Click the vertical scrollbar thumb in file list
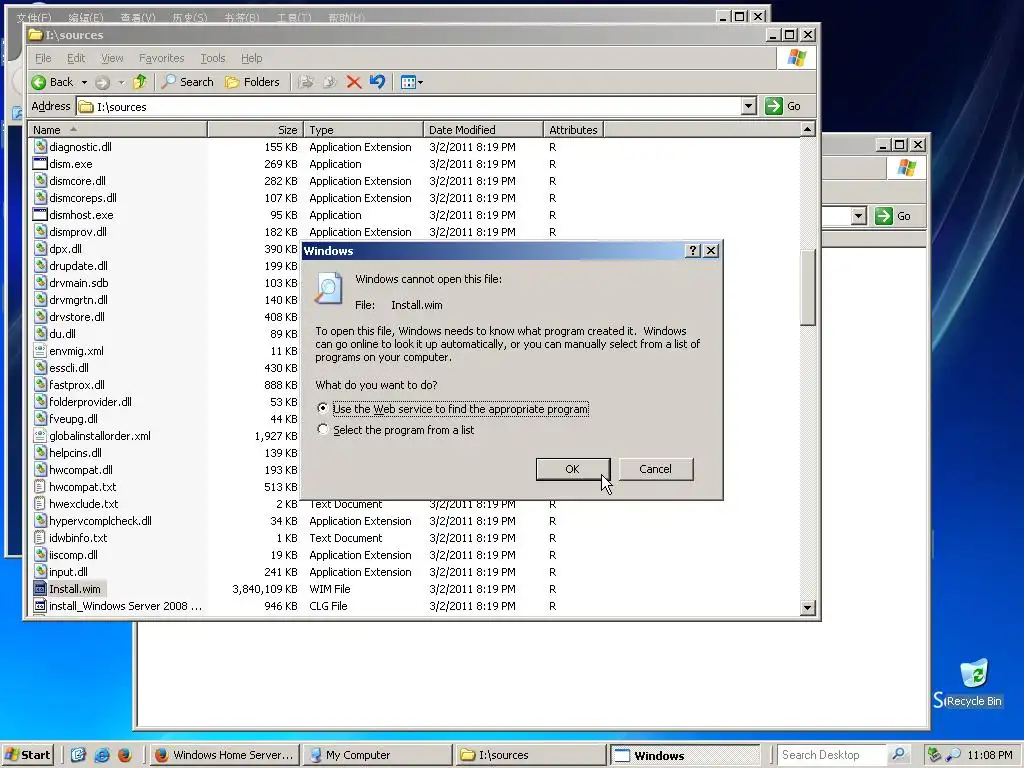Screen dimensions: 1024x768 [808, 287]
